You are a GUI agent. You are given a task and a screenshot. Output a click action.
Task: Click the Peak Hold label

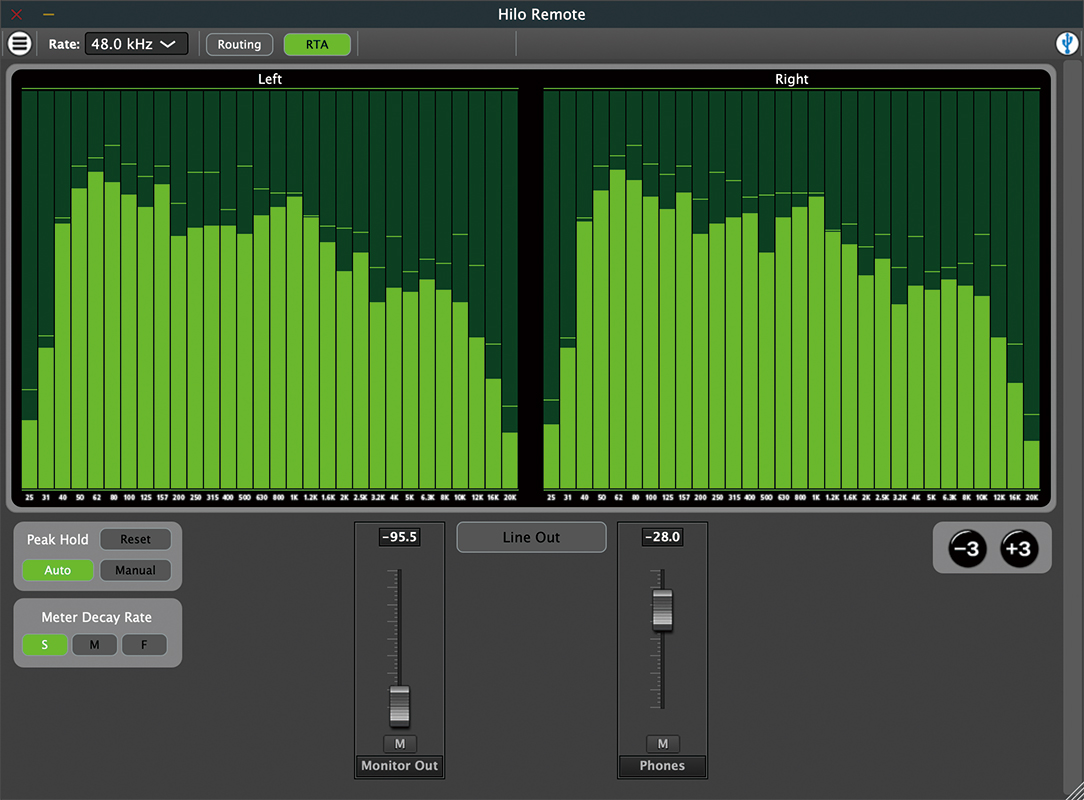[57, 539]
